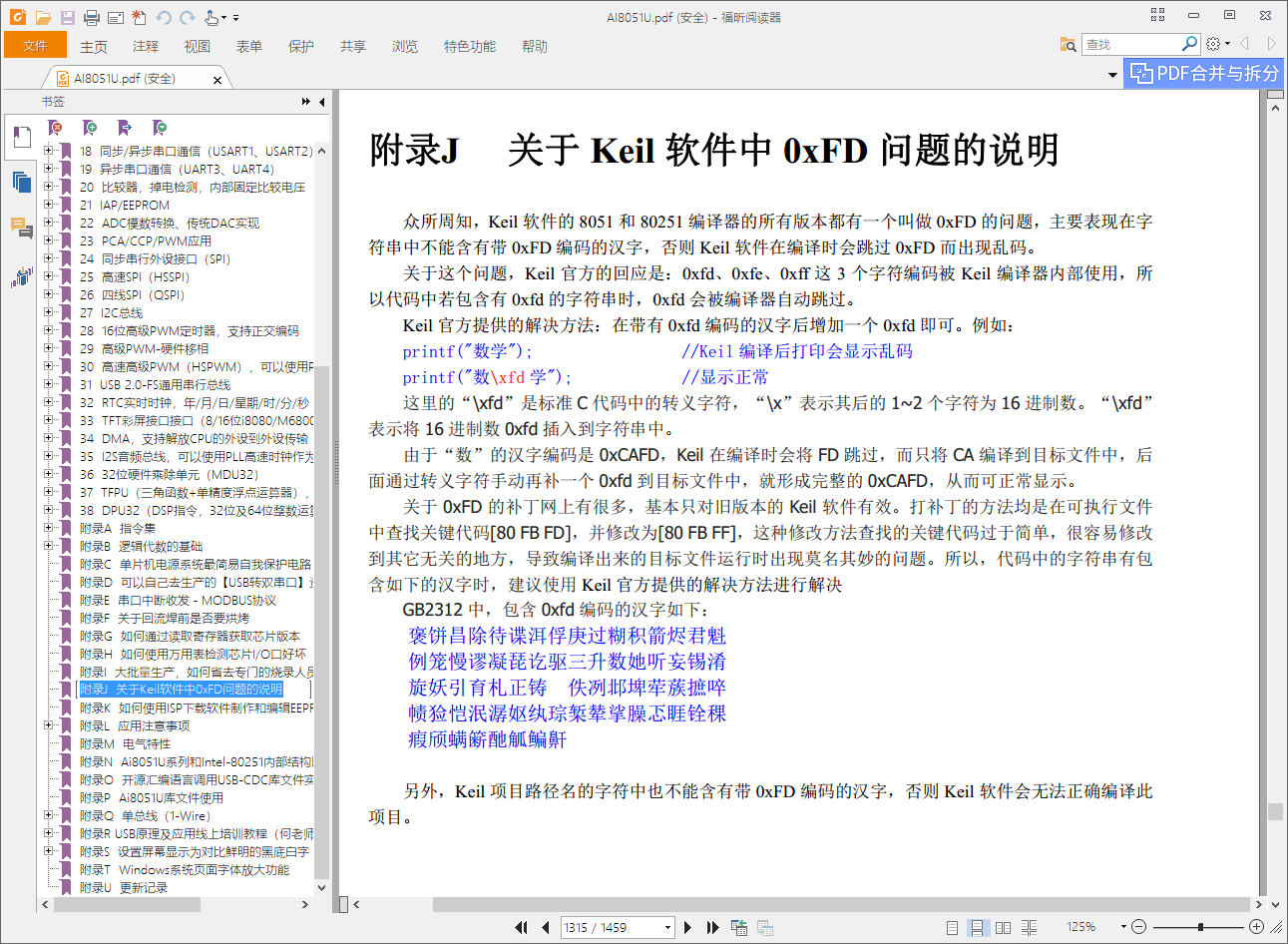
Task: Expand bookmark 18 同步/异步串口通信
Action: 49,151
